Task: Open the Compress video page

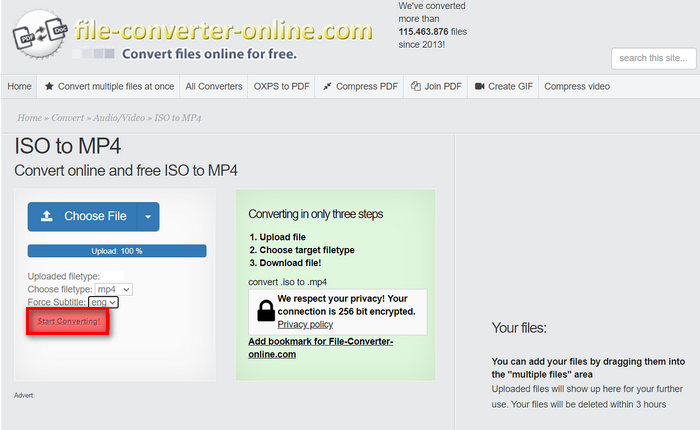Action: 577,86
